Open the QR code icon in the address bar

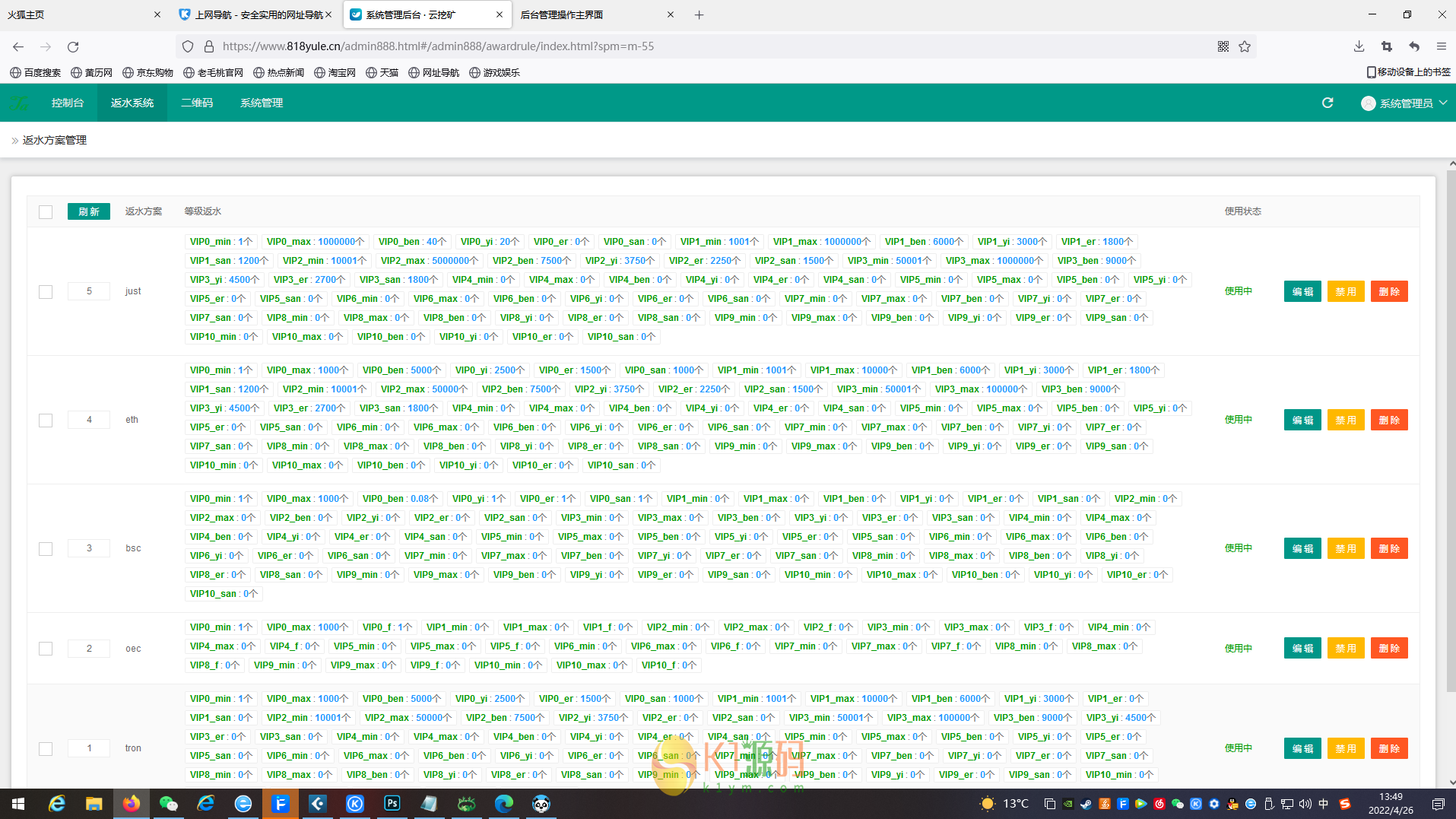(x=1223, y=46)
